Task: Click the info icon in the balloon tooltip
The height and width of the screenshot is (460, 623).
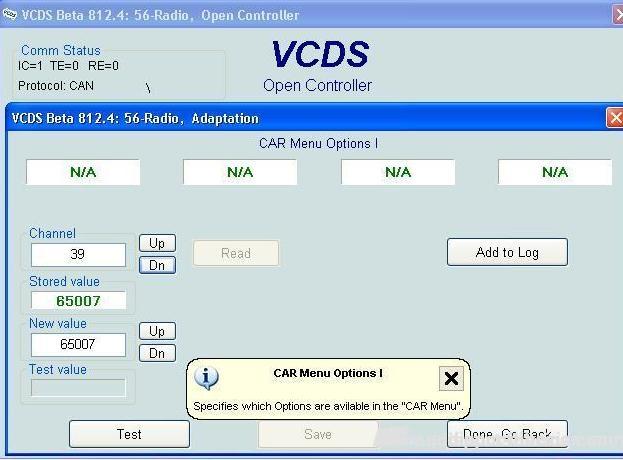Action: (206, 378)
